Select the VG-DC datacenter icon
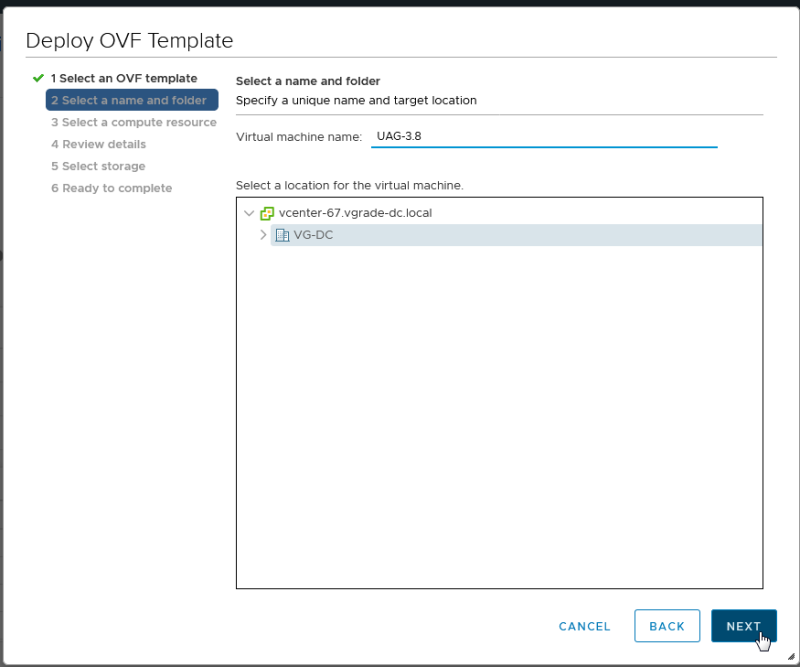Viewport: 800px width, 667px height. coord(282,235)
